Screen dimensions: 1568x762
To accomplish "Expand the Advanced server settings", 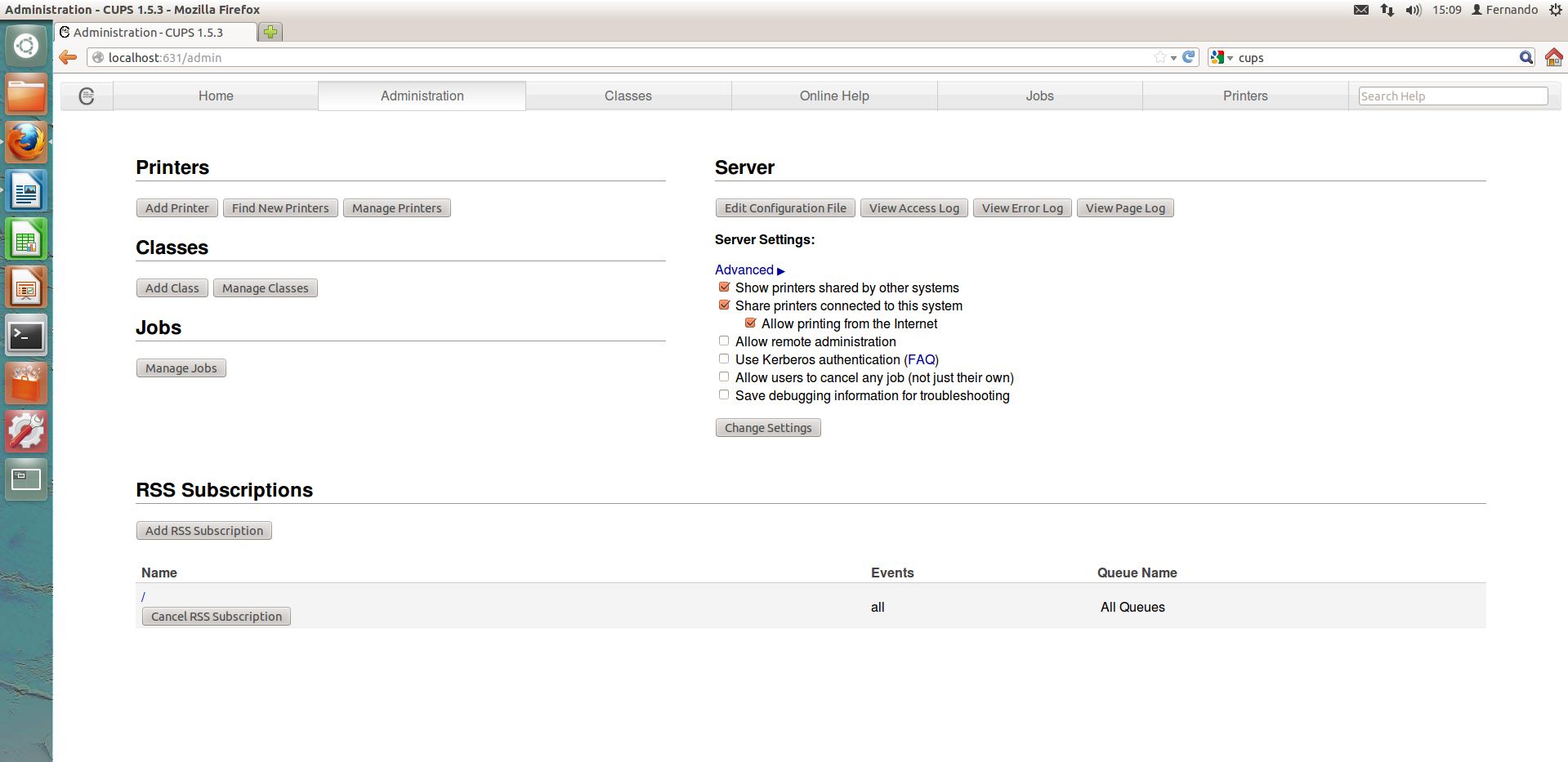I will pos(749,270).
